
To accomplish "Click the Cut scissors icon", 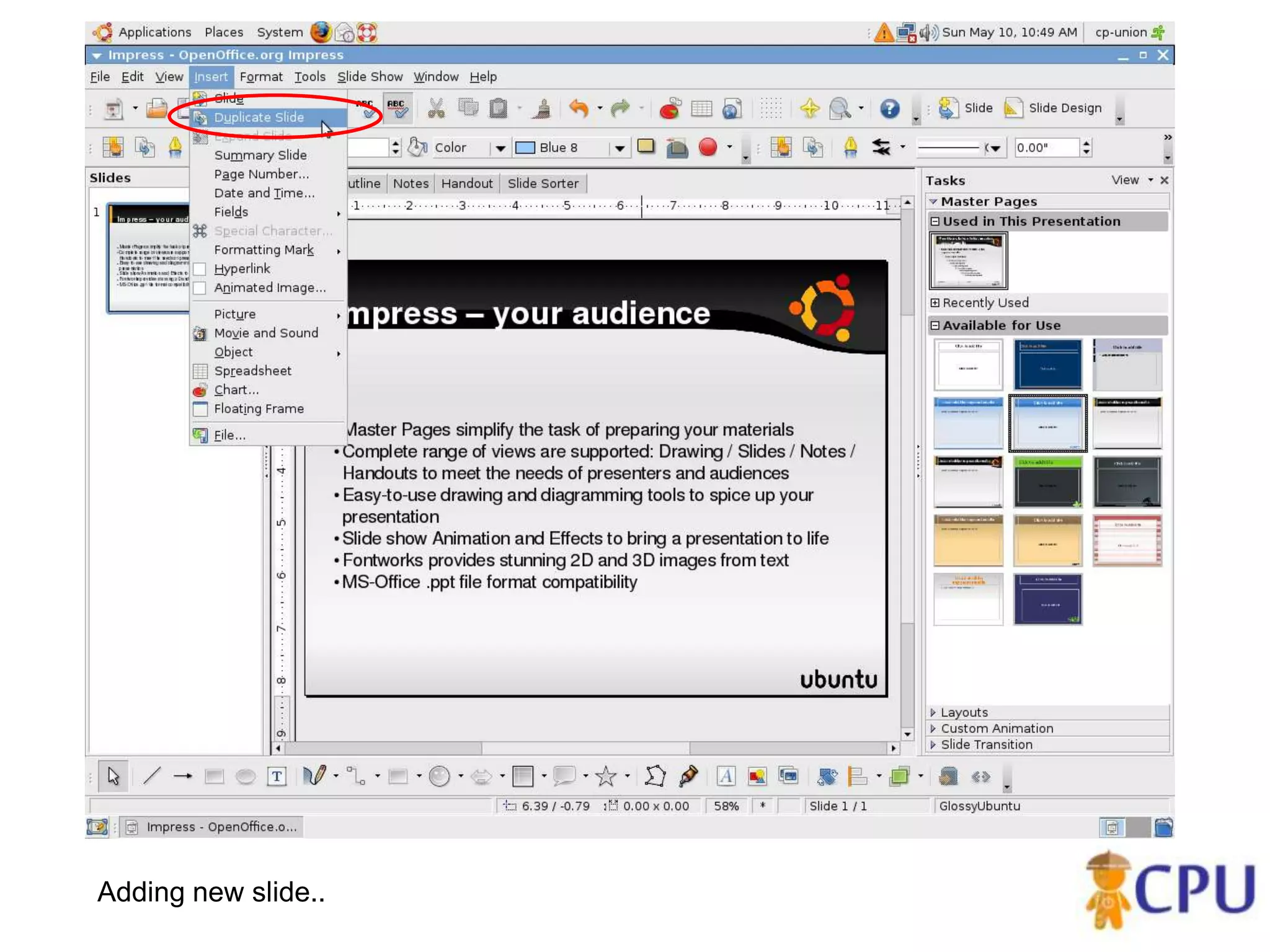I will [x=436, y=108].
